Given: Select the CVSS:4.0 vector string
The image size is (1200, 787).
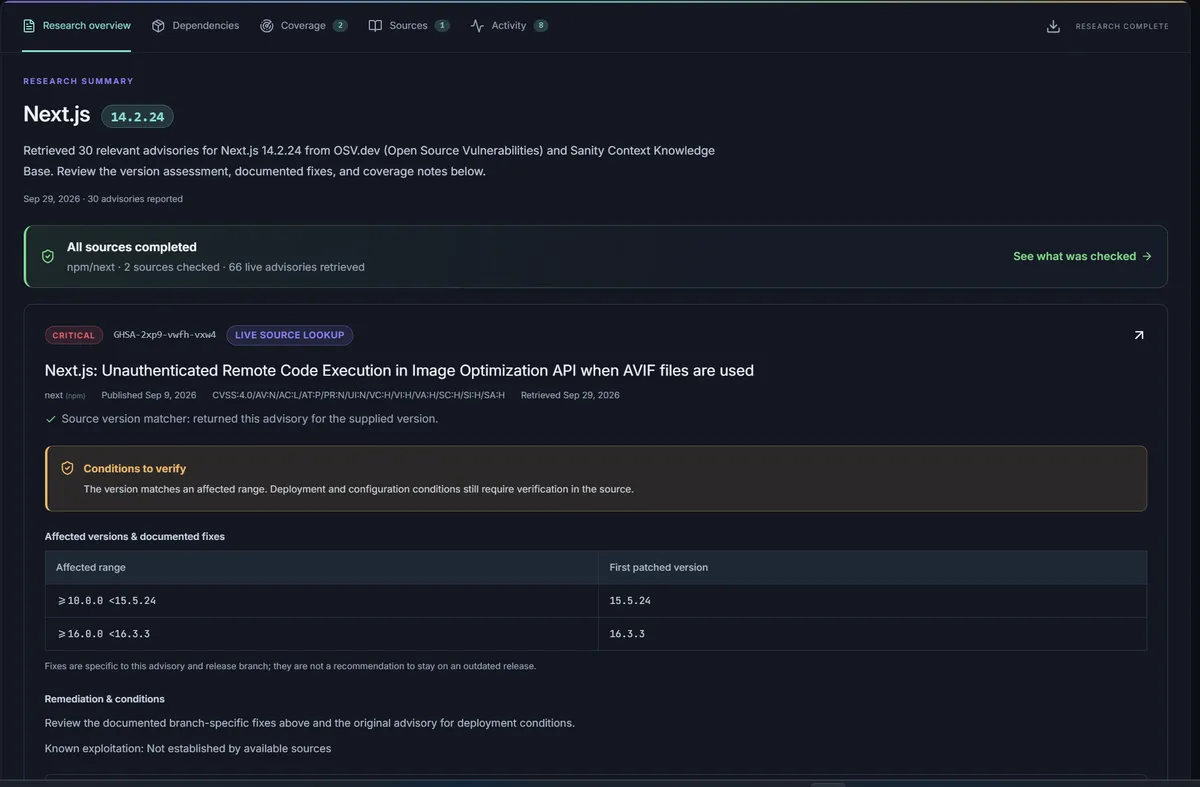Looking at the screenshot, I should coord(359,395).
